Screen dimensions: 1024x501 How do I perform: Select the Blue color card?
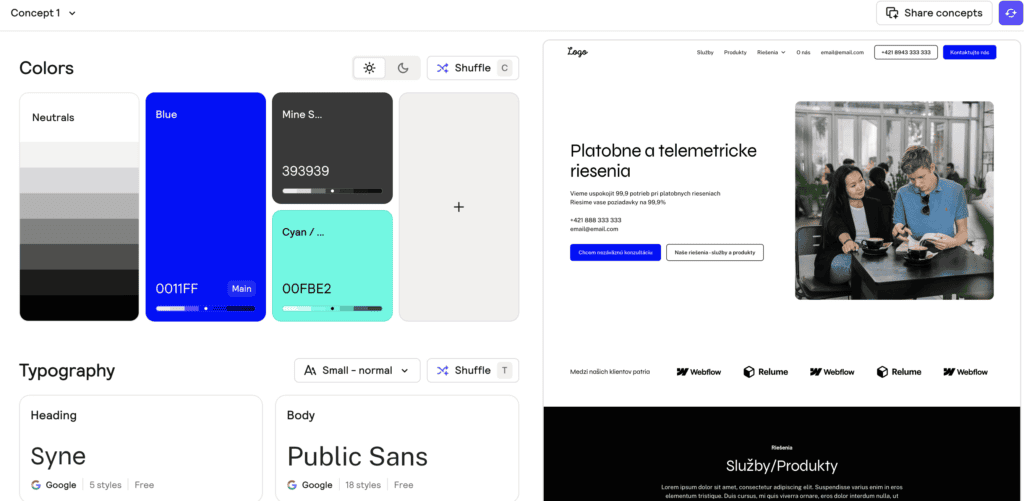tap(206, 206)
